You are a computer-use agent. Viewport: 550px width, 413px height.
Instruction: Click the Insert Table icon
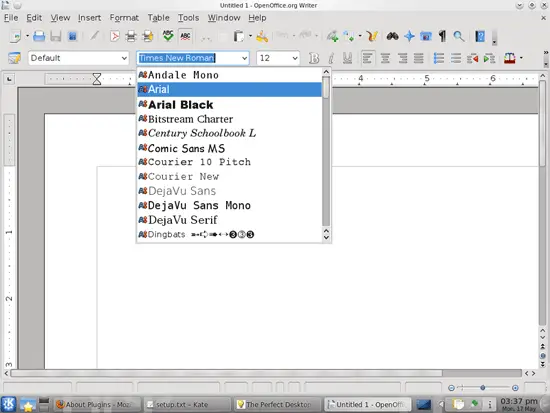click(x=349, y=36)
